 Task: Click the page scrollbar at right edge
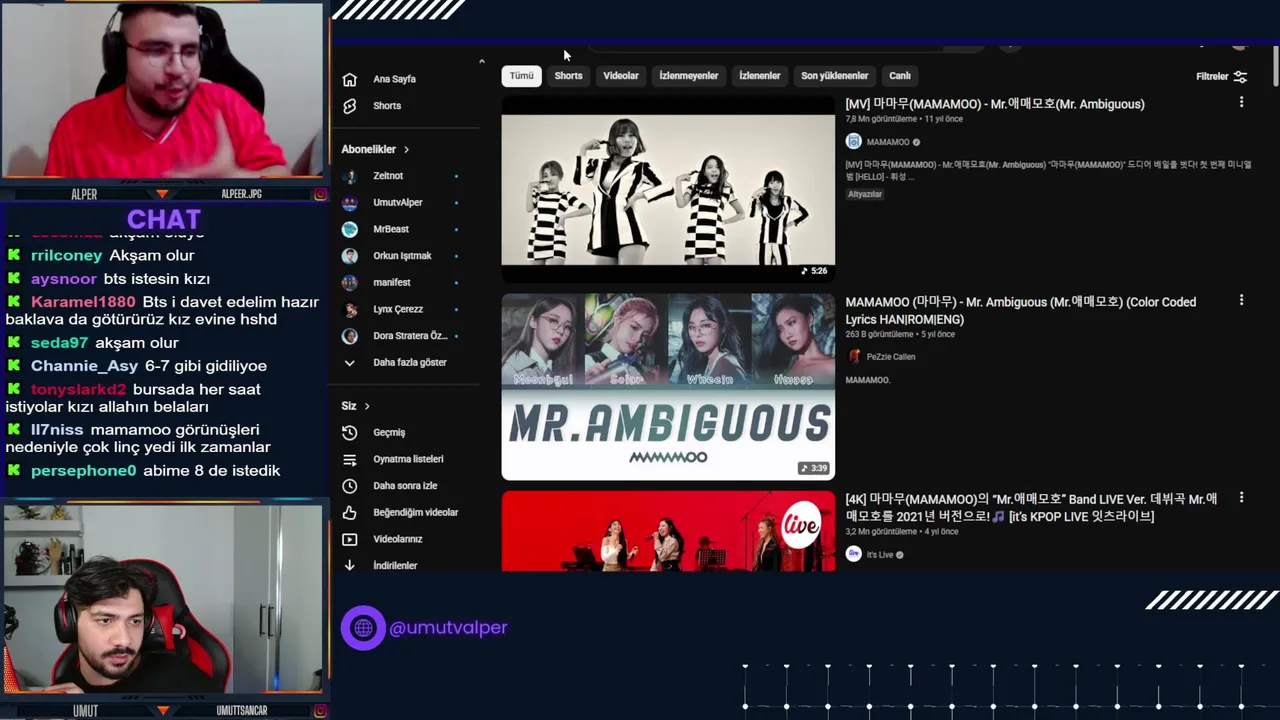[x=1275, y=68]
